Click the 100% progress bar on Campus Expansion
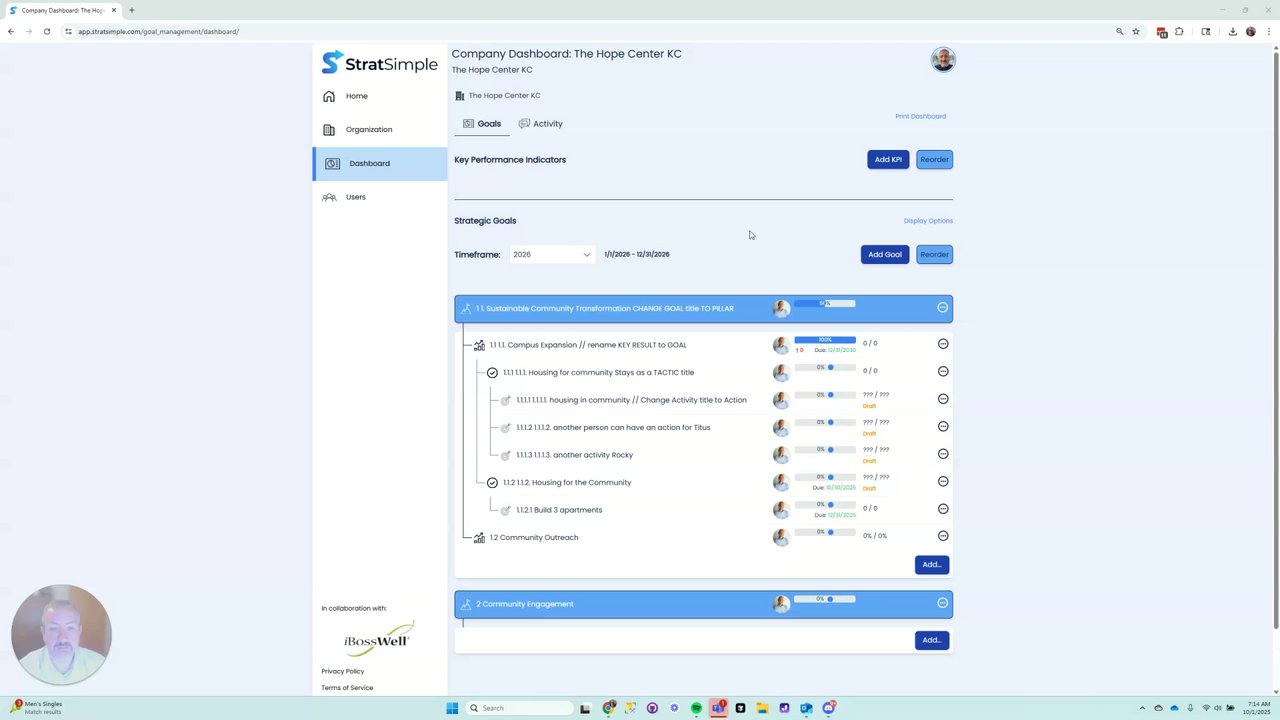1280x720 pixels. [825, 340]
